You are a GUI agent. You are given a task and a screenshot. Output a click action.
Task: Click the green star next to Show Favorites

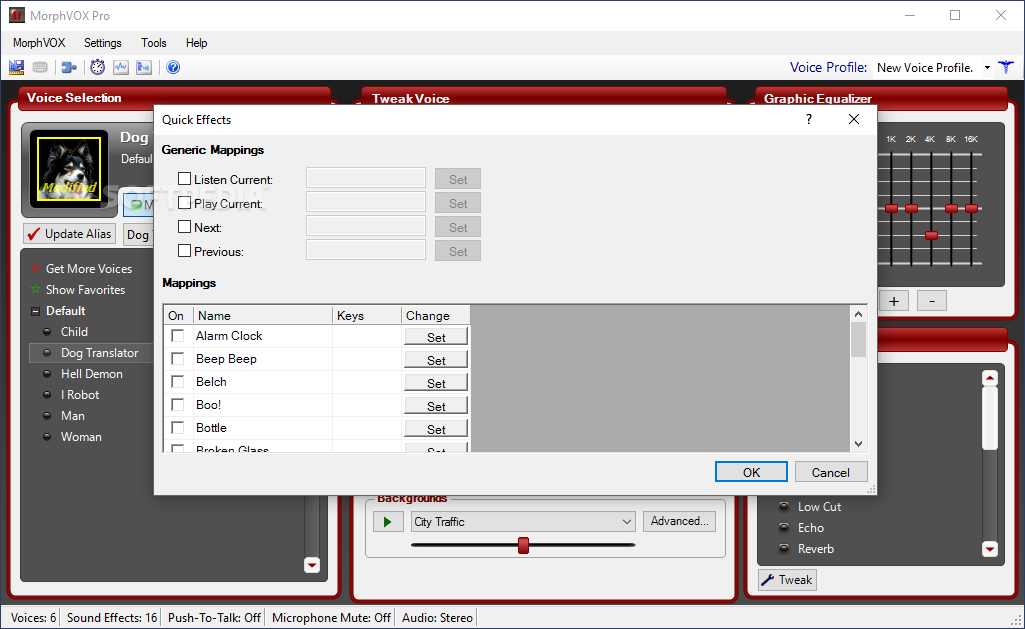35,289
